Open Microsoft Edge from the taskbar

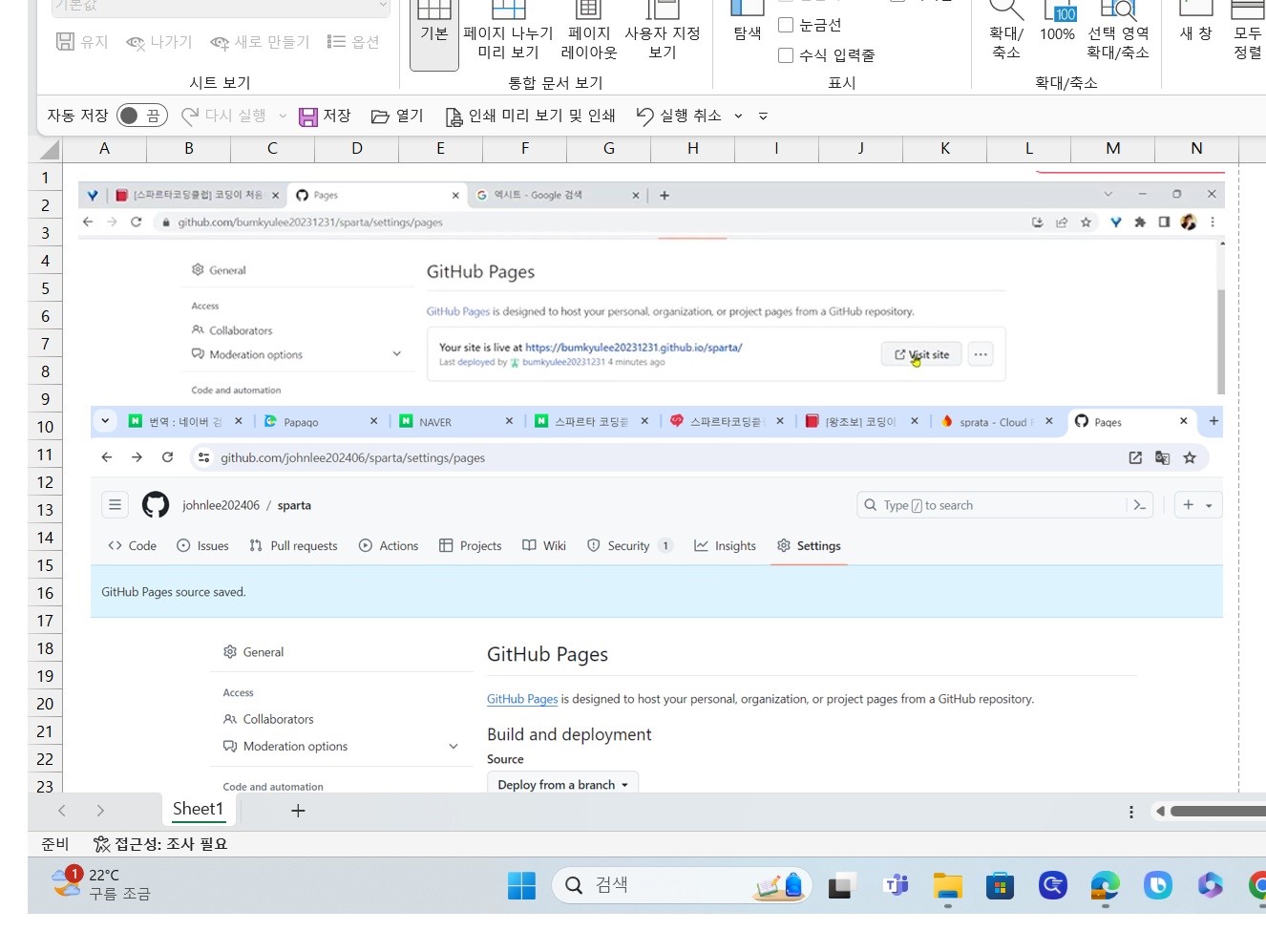click(1106, 886)
